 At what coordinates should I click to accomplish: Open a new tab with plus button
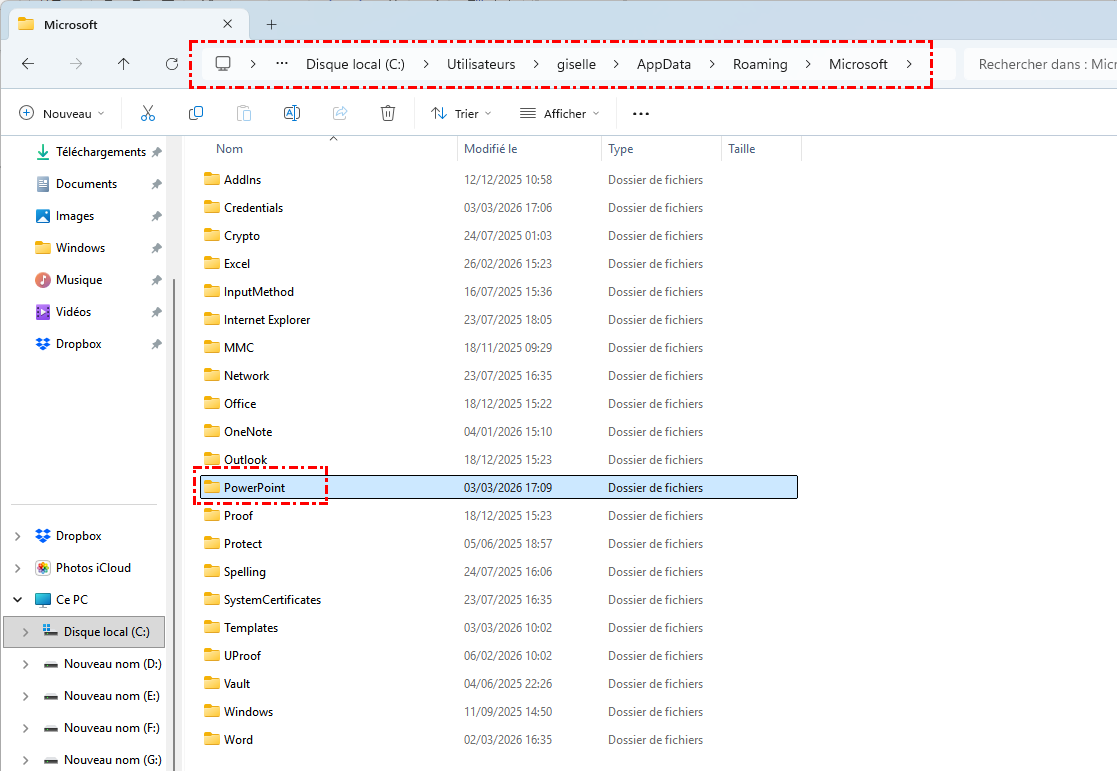(271, 24)
